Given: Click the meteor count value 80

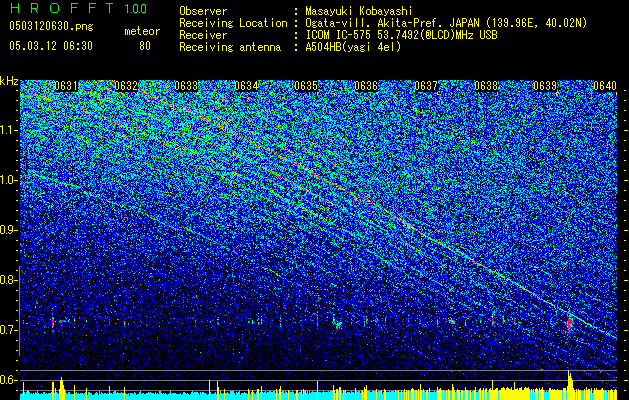Looking at the screenshot, I should (x=145, y=46).
